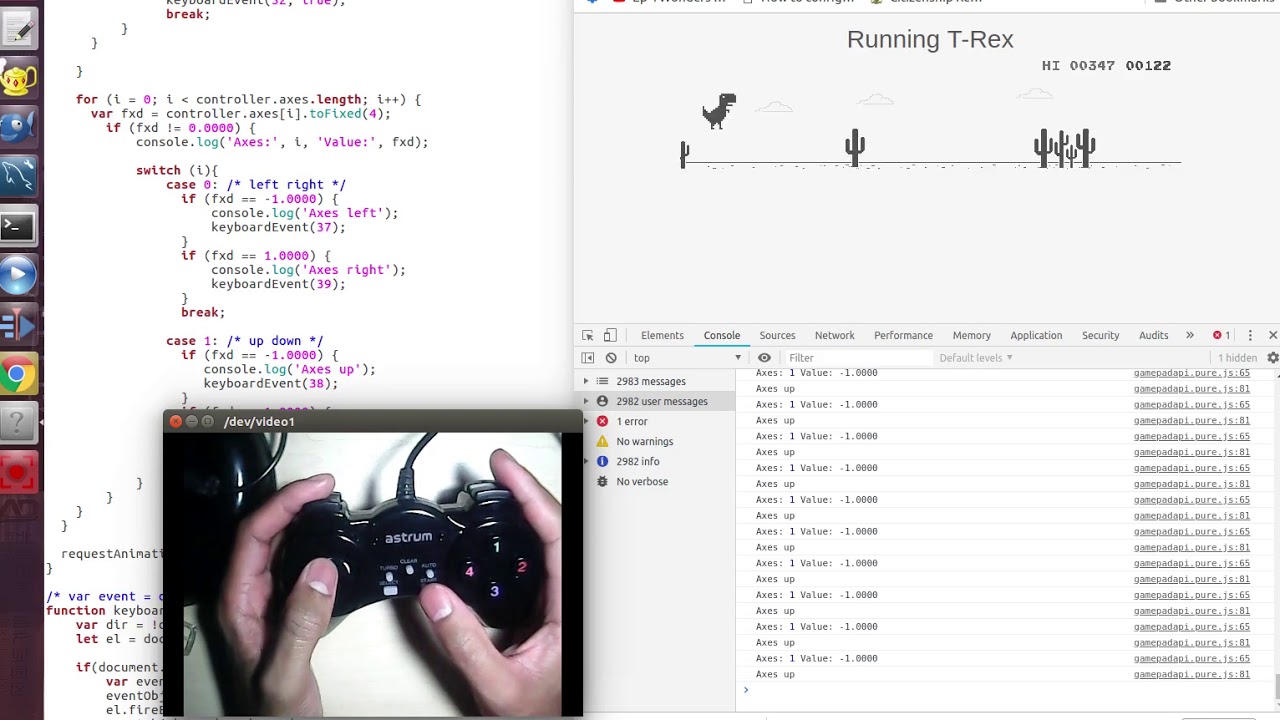Select the 'No verbose' sidebar row
1280x720 pixels.
coord(656,481)
